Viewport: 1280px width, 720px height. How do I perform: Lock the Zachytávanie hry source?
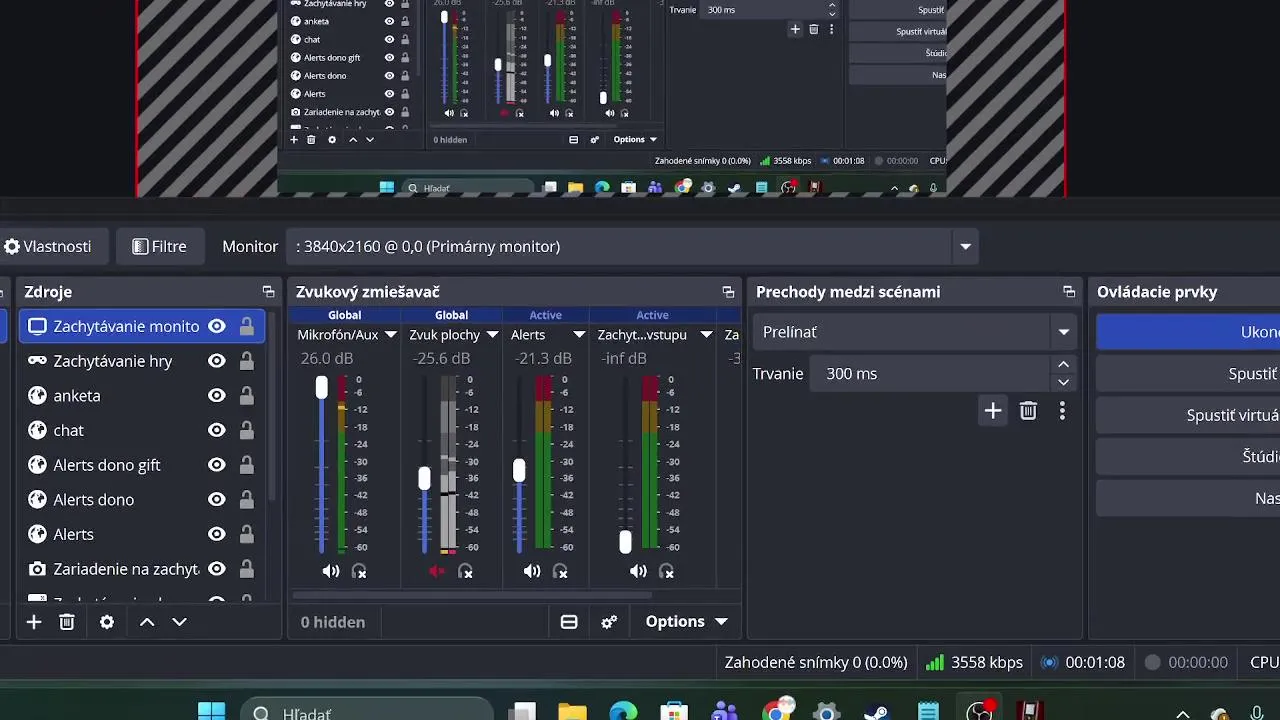[246, 361]
